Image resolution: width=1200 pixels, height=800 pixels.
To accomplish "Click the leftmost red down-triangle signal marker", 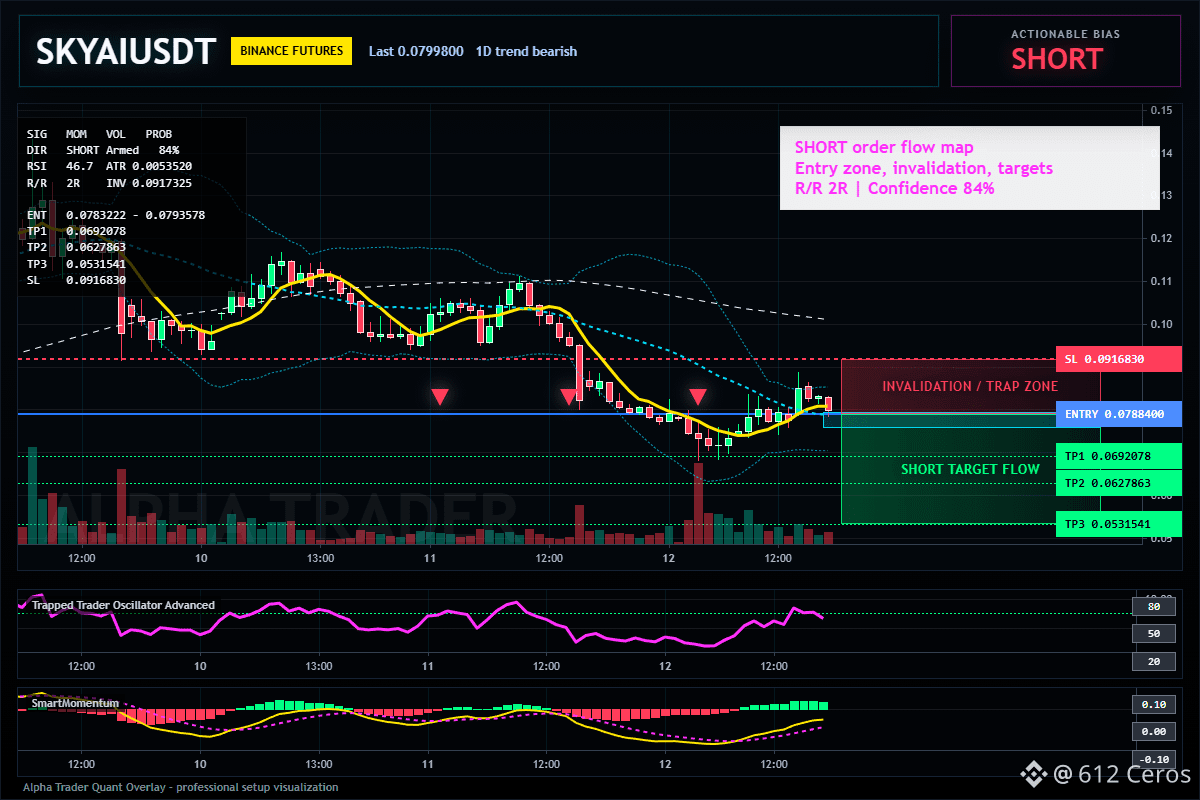I will point(439,397).
